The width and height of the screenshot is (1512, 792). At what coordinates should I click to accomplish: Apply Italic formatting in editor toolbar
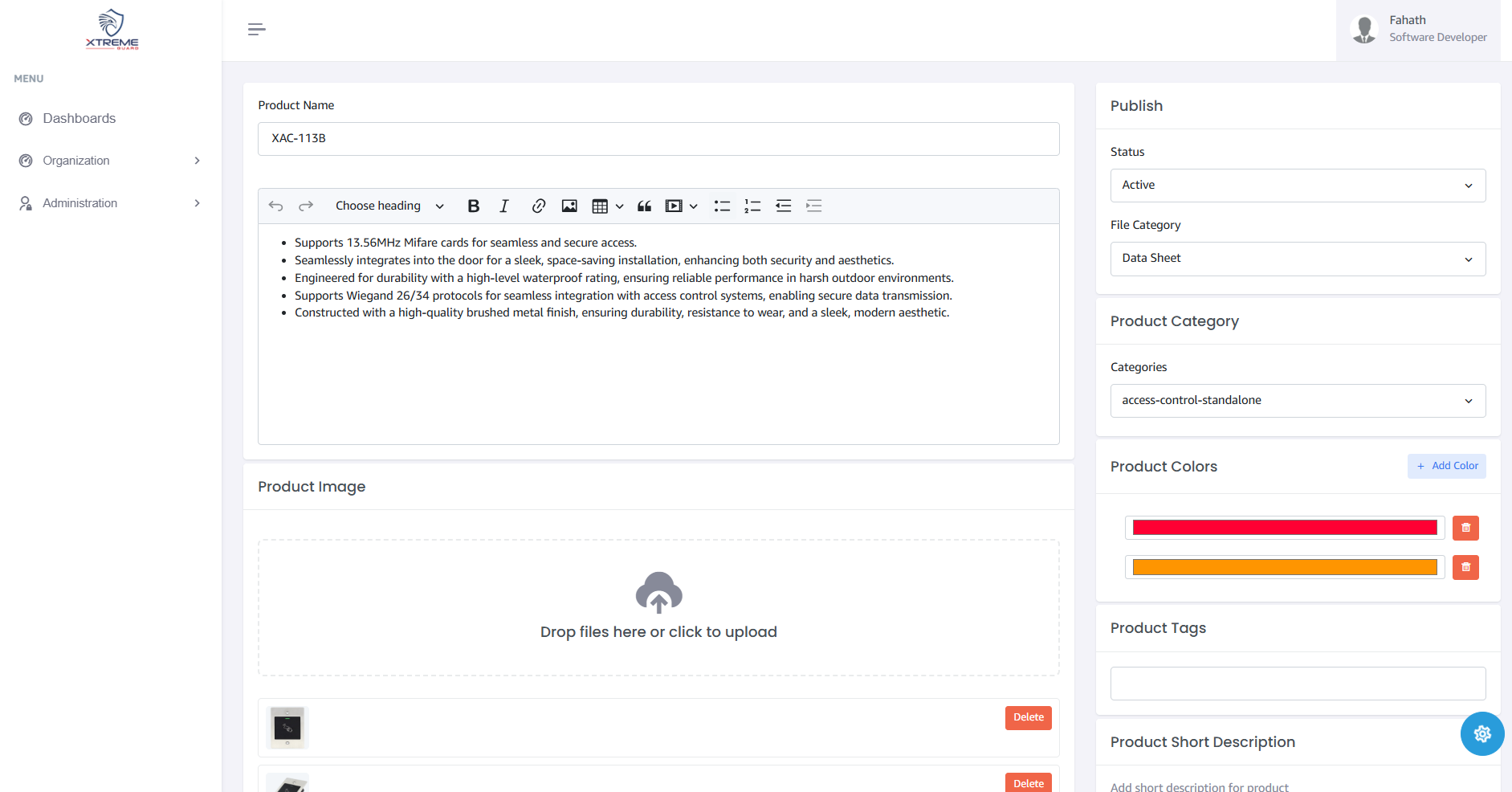pos(504,206)
